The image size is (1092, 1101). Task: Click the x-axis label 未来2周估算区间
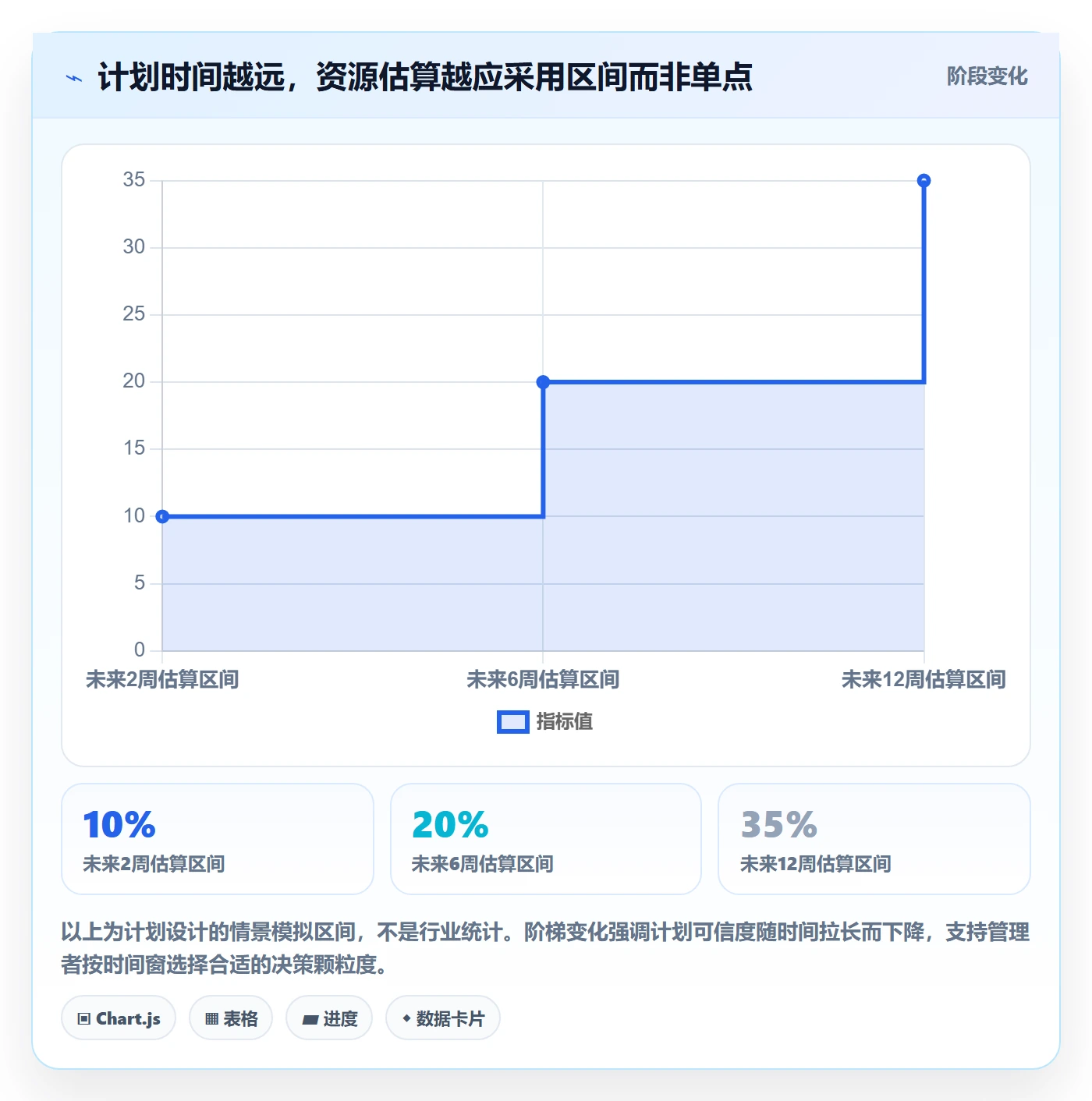click(162, 680)
